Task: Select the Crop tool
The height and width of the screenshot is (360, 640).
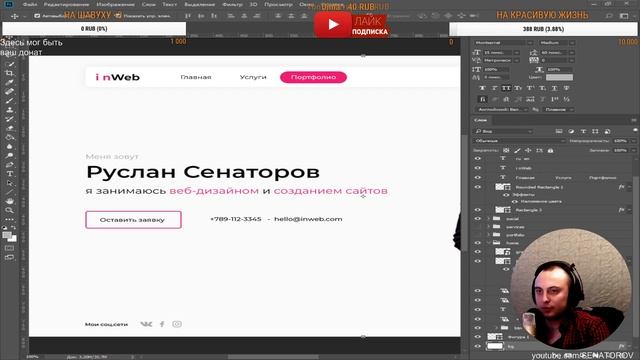Action: click(x=9, y=73)
